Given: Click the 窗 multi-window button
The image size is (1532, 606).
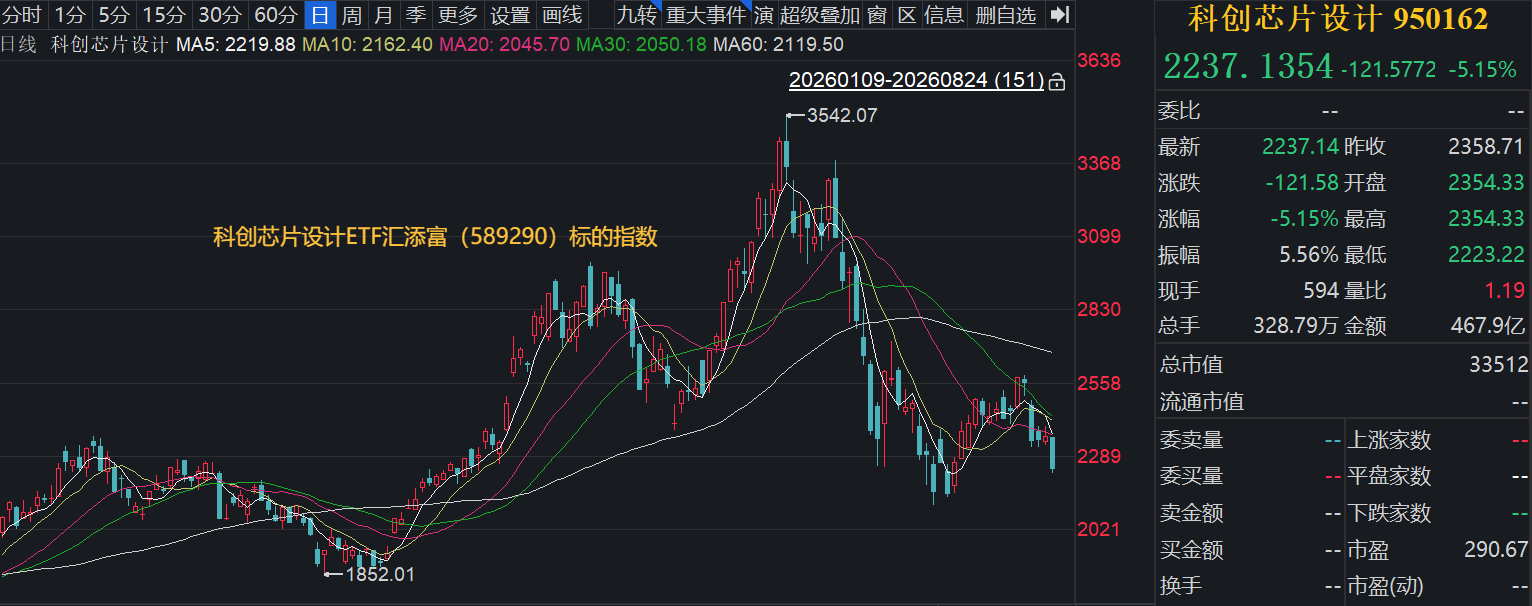Looking at the screenshot, I should (x=877, y=15).
